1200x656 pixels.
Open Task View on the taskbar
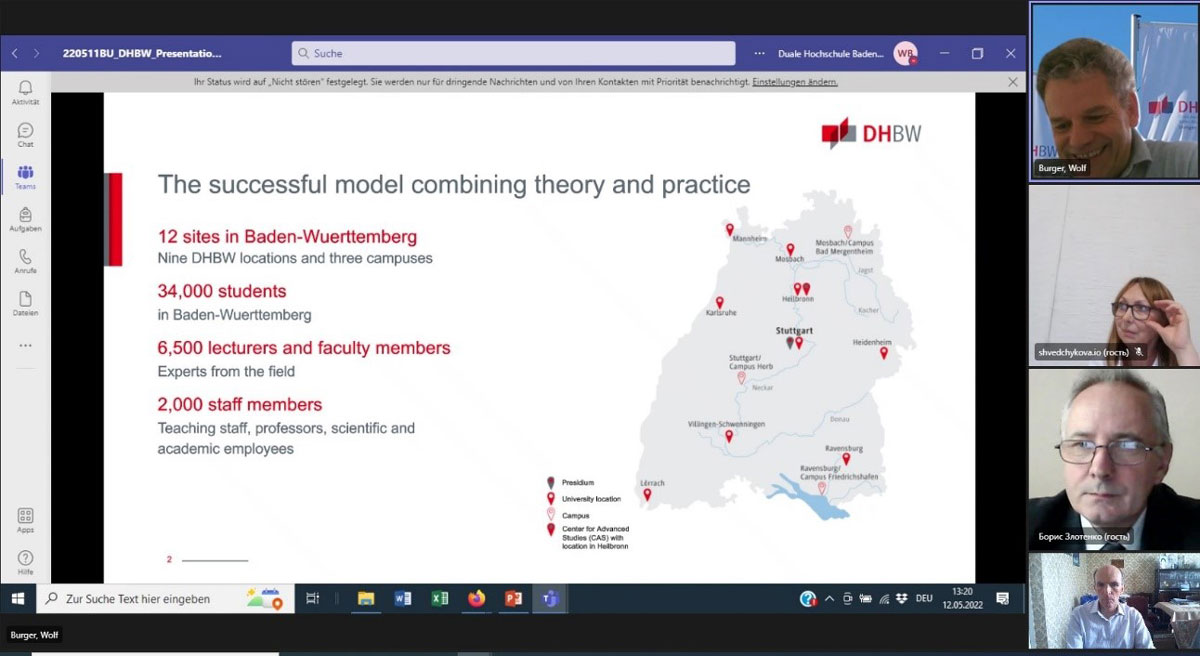click(312, 599)
